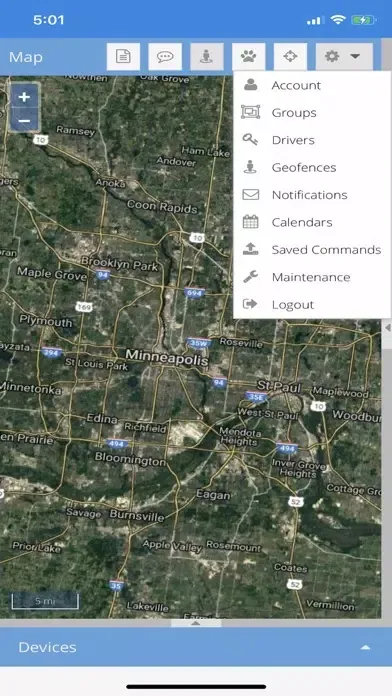
Task: Open the settings gear dropdown
Action: pos(344,56)
